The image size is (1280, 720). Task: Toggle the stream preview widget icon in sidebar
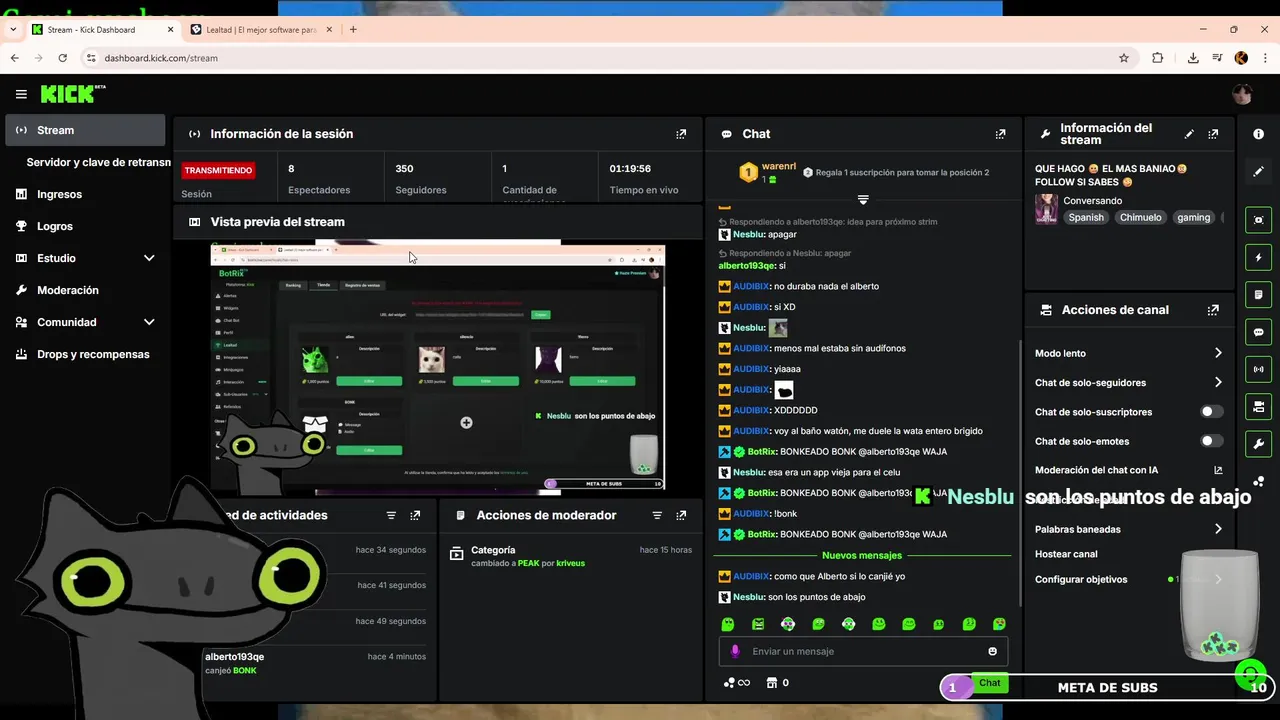point(1258,220)
